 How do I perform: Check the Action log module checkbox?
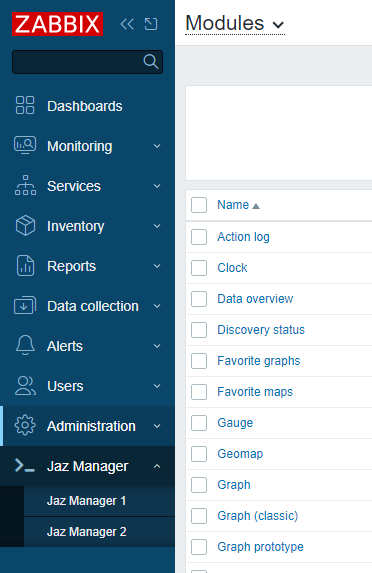pyautogui.click(x=199, y=237)
